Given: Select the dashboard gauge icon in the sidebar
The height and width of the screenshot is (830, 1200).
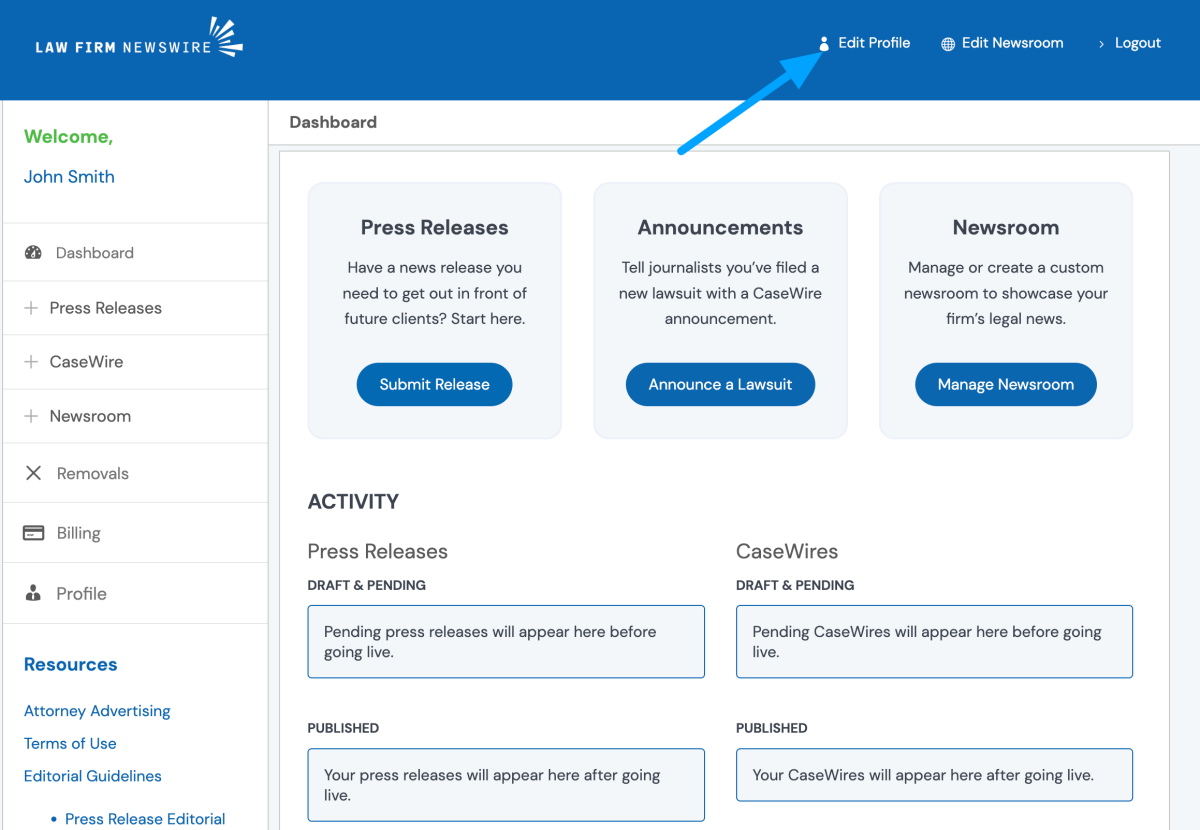Looking at the screenshot, I should (29, 252).
